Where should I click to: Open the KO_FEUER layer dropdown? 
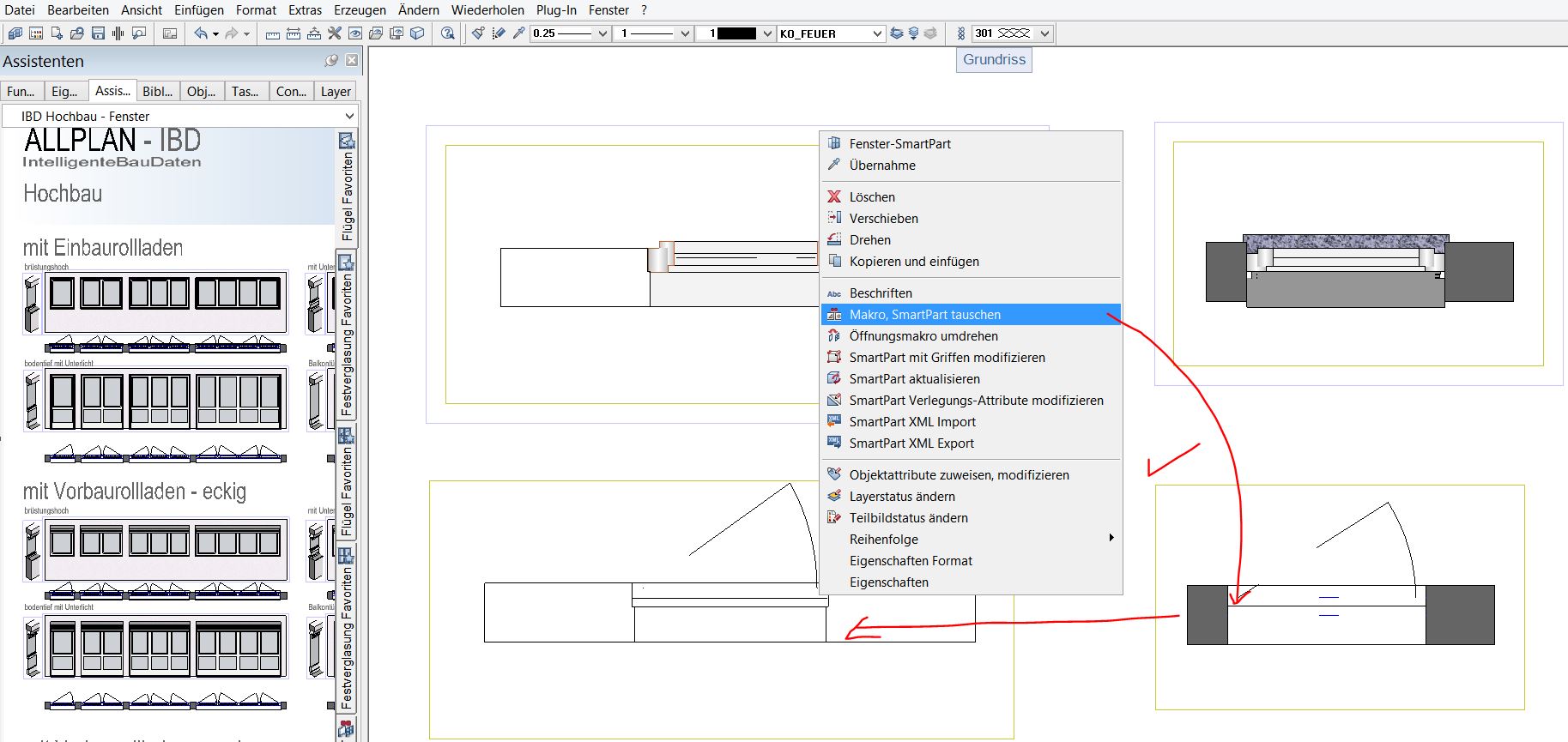point(876,33)
